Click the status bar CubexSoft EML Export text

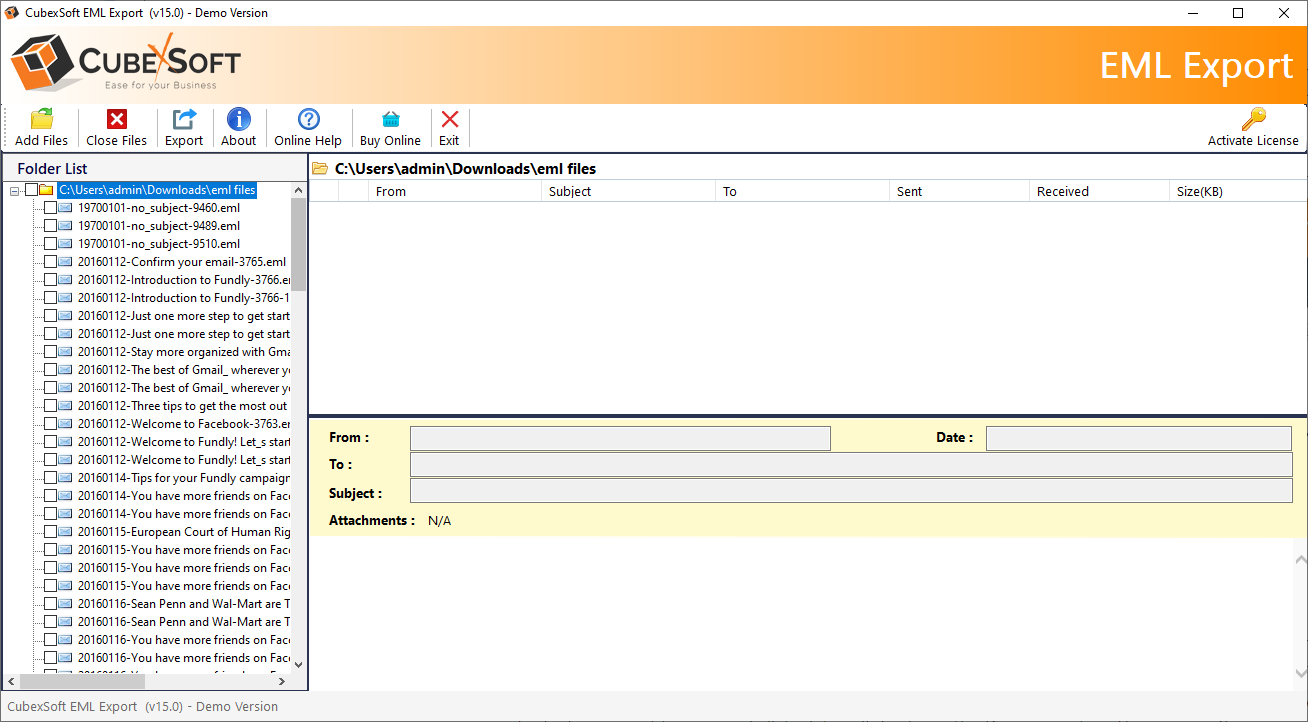[143, 706]
